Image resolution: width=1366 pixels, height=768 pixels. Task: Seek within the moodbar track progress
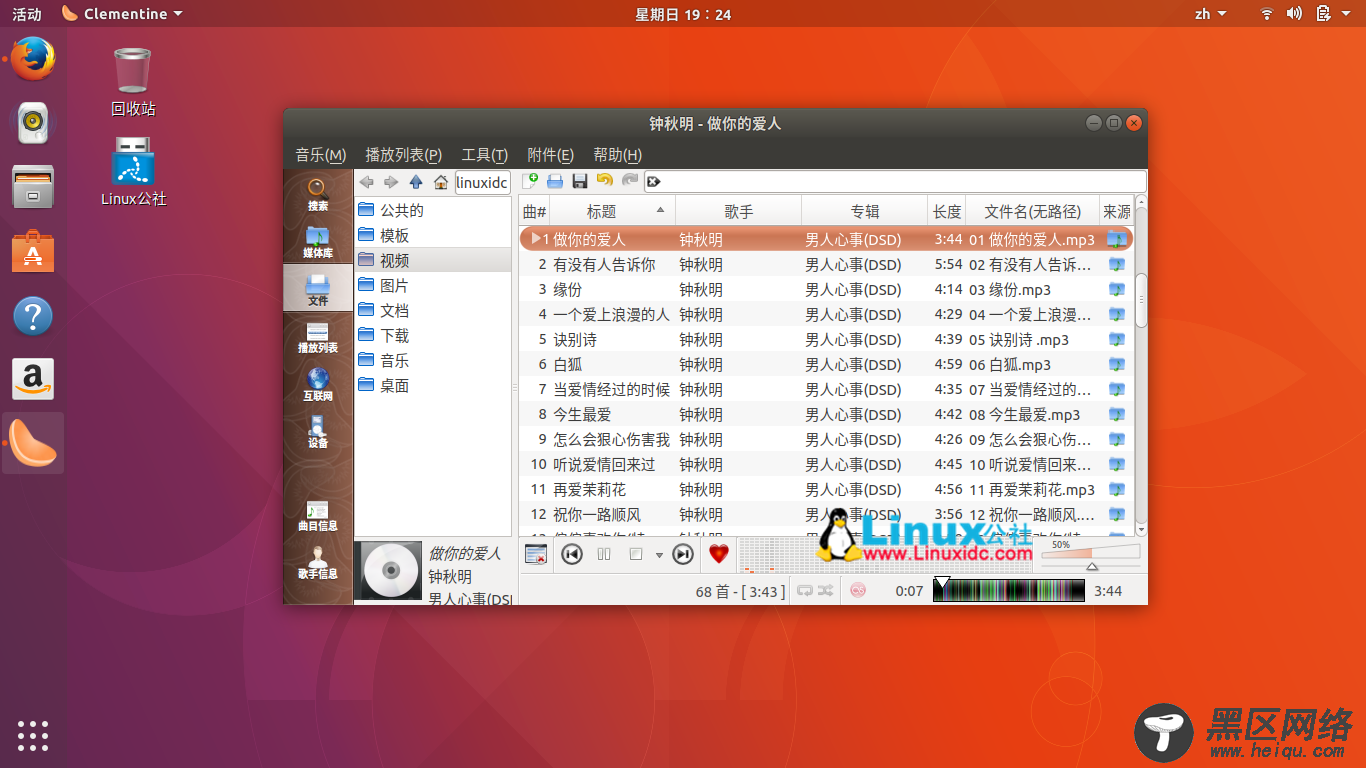(x=1008, y=590)
